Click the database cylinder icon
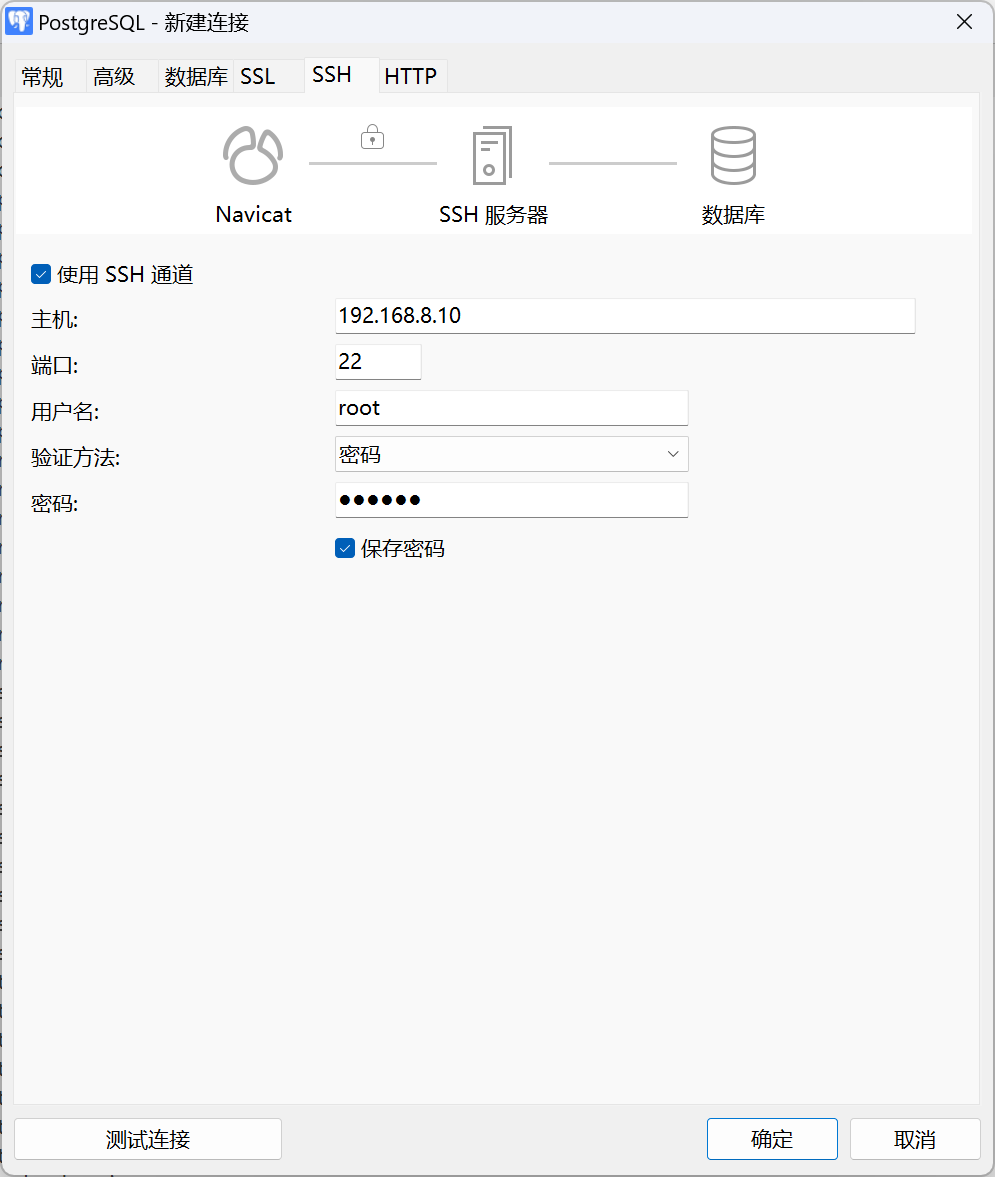995x1177 pixels. point(733,155)
